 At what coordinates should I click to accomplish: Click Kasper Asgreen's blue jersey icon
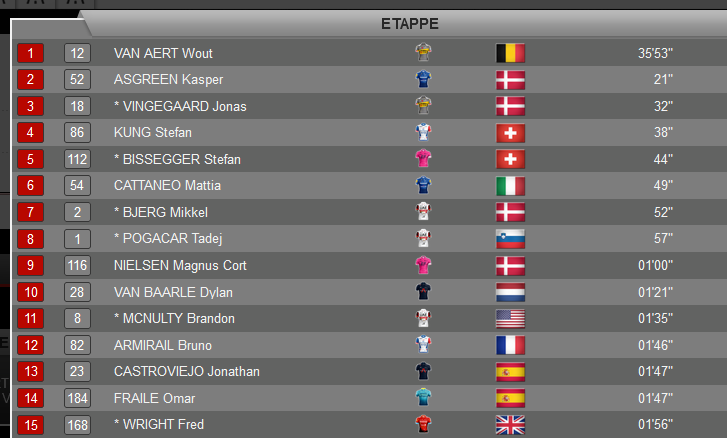click(x=423, y=79)
